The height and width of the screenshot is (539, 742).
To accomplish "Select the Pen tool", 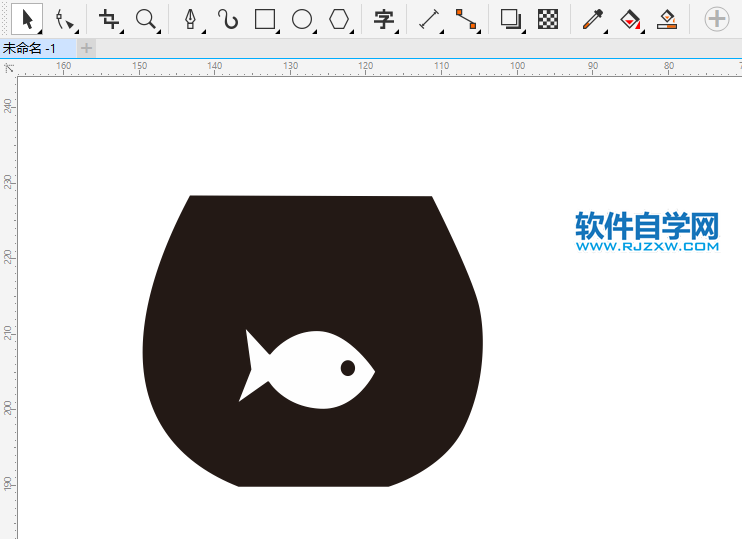I will pos(191,19).
